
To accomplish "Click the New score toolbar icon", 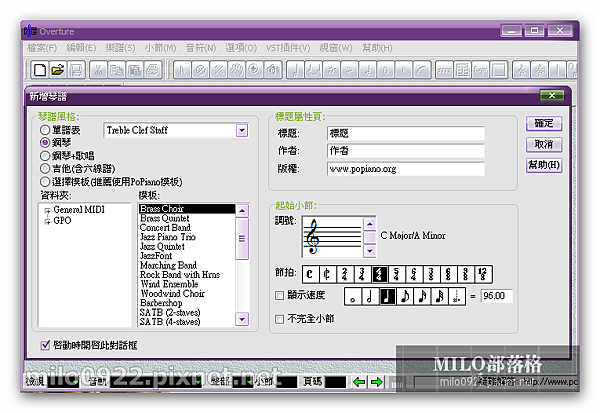I will coord(40,70).
